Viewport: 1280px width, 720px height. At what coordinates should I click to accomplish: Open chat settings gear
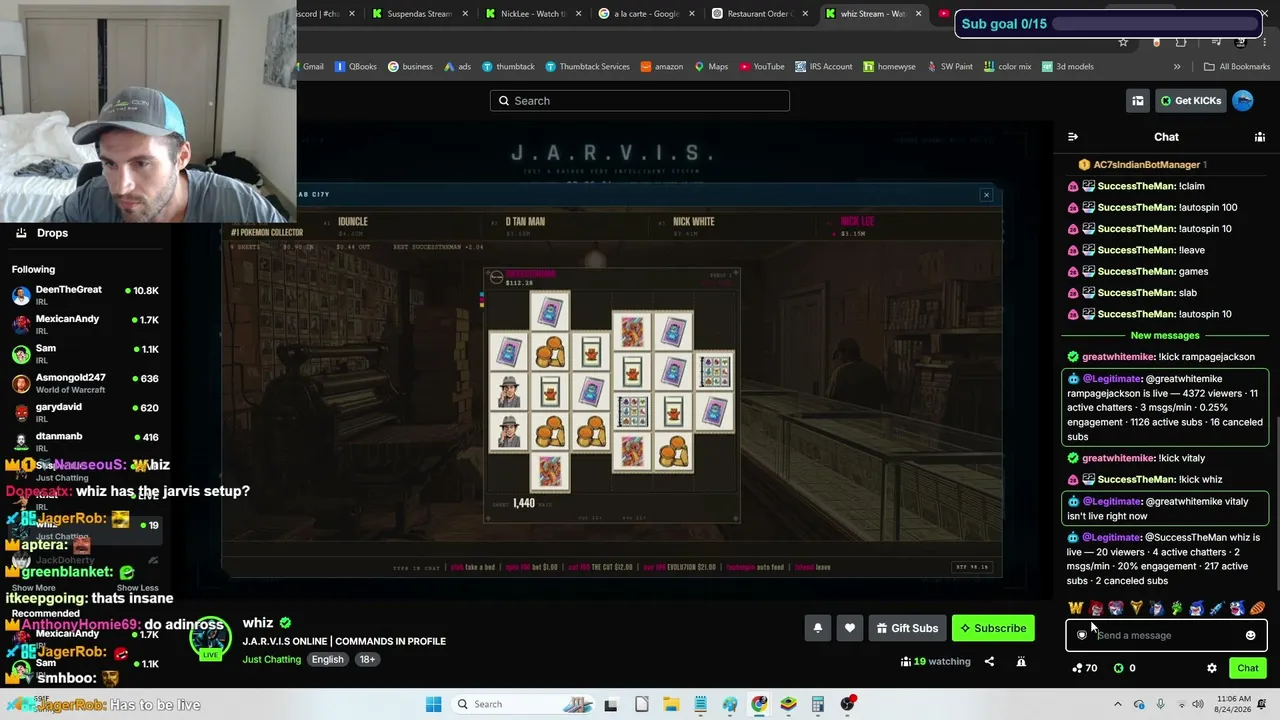click(1212, 668)
